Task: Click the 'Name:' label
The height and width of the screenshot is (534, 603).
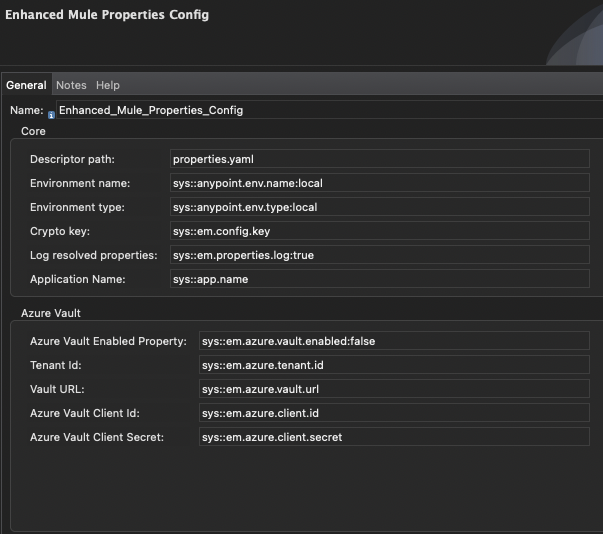Action: pos(27,110)
